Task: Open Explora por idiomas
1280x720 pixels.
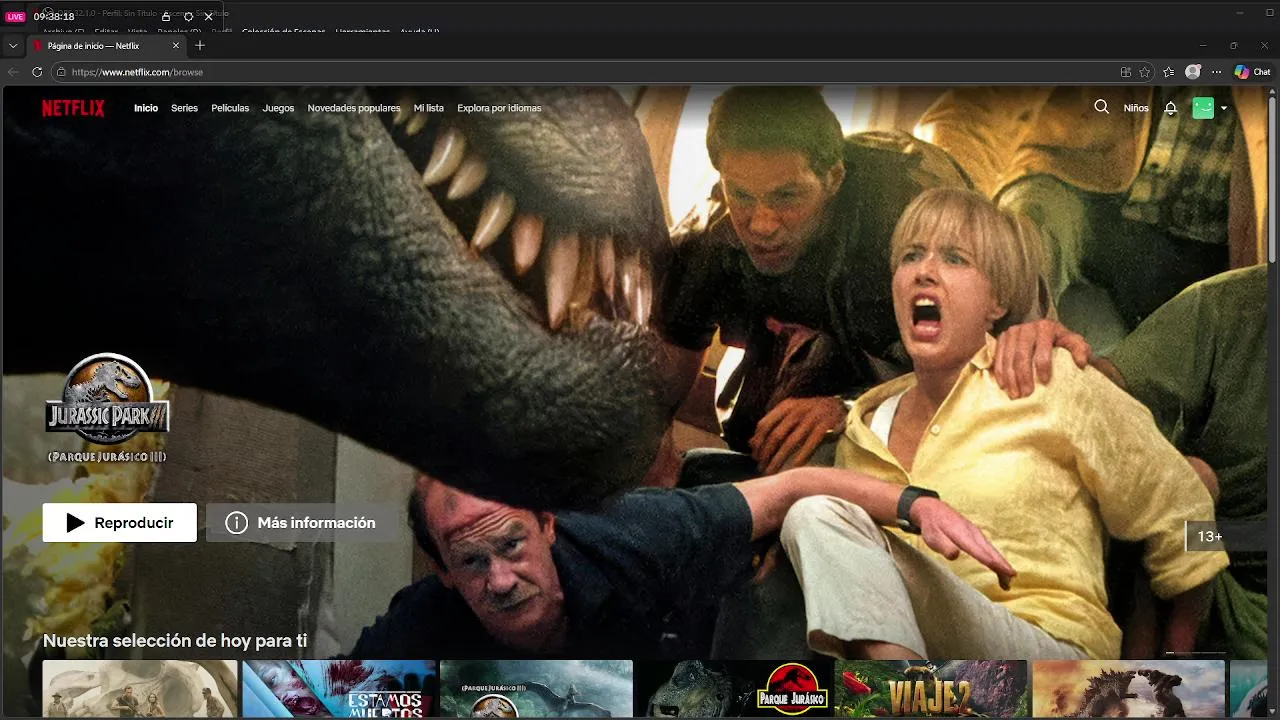Action: click(x=499, y=108)
